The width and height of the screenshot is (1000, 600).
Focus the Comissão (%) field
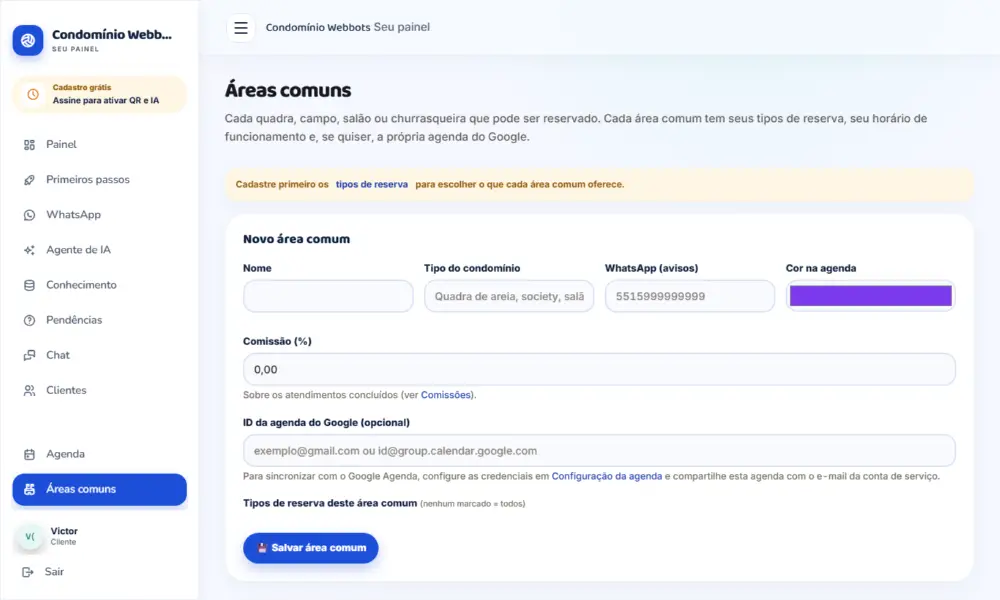click(599, 369)
